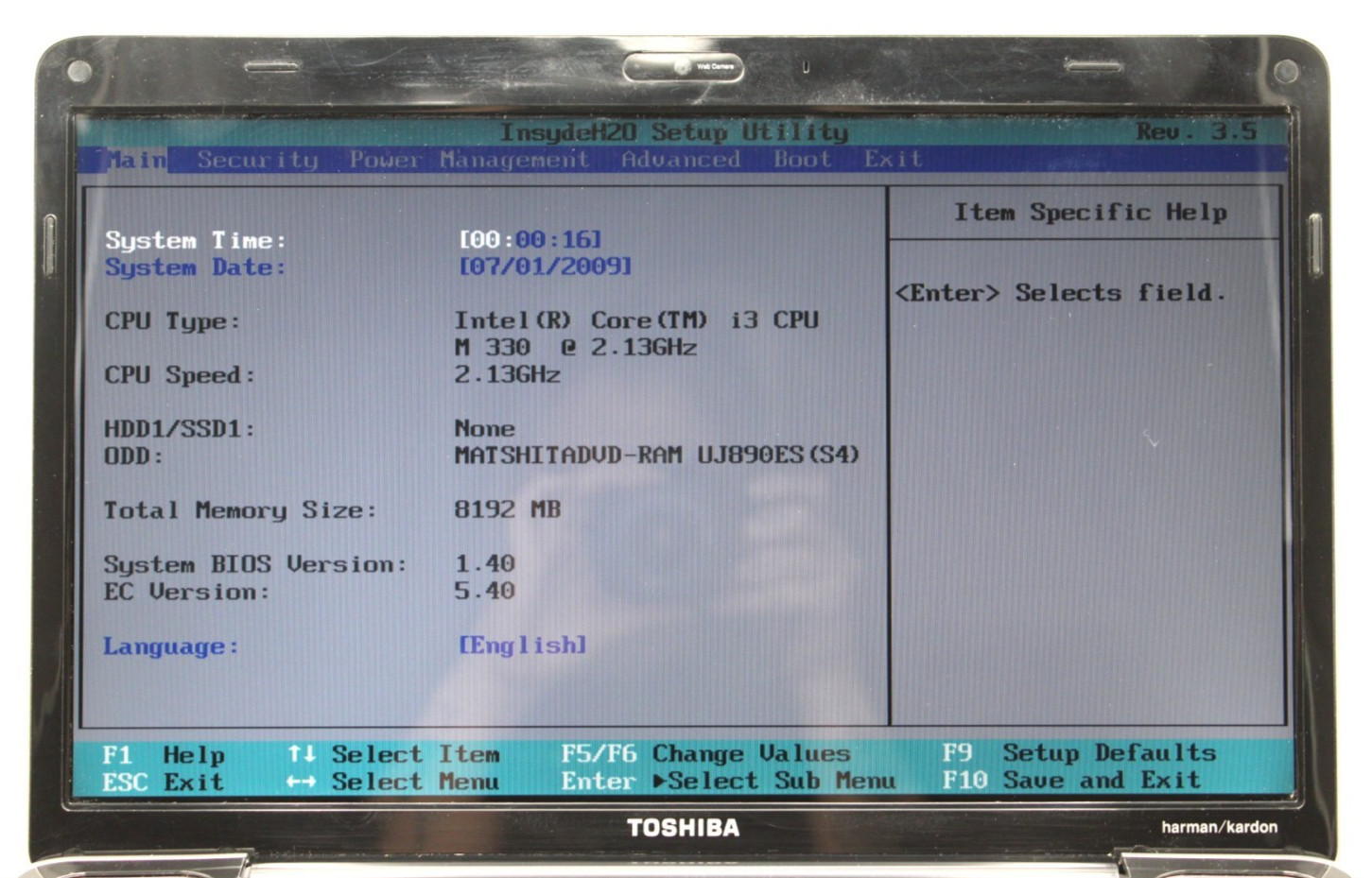Image resolution: width=1372 pixels, height=878 pixels.
Task: Click the M 330 @ 2.13GHz line
Action: pos(576,347)
